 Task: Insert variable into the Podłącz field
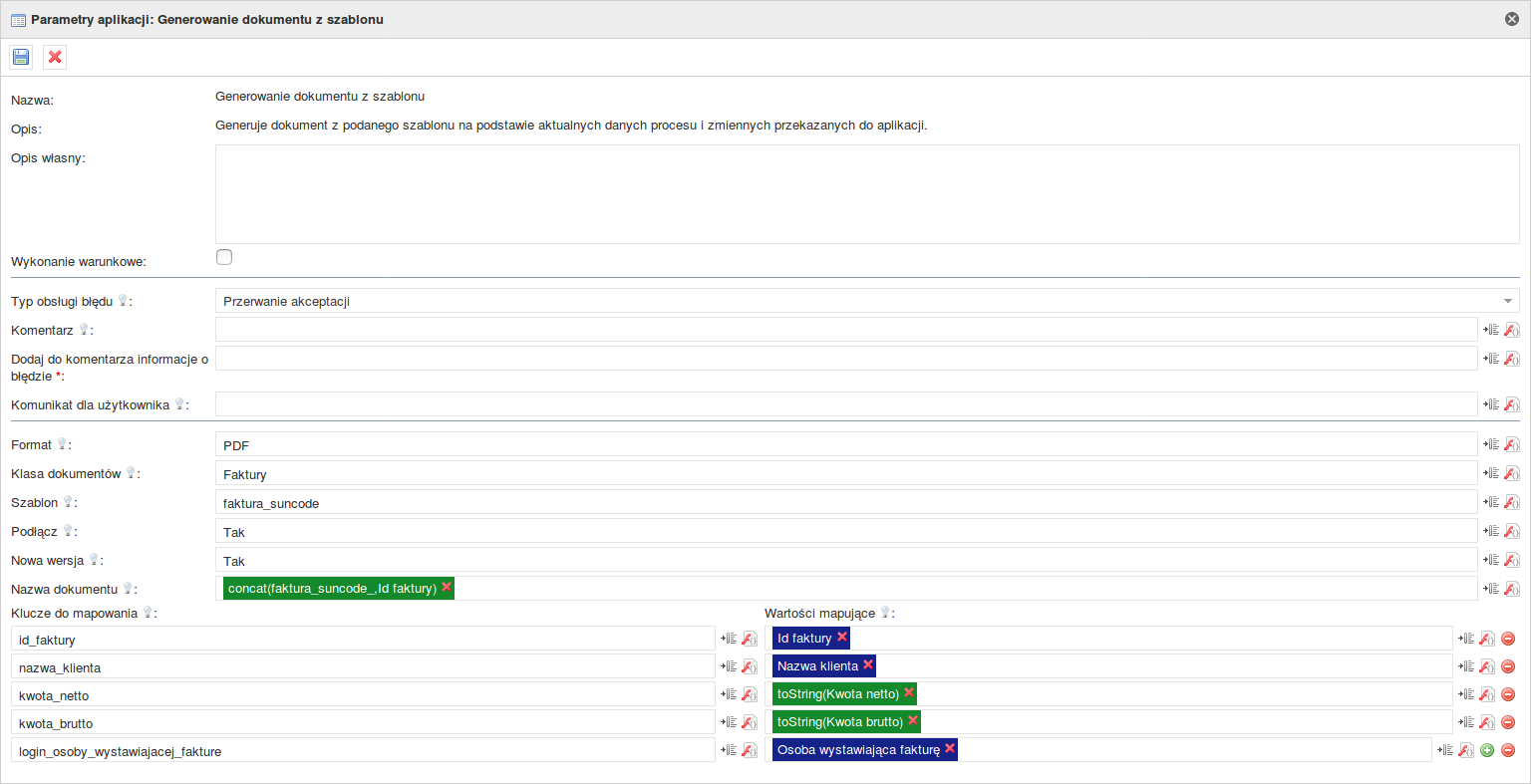pyautogui.click(x=1491, y=531)
